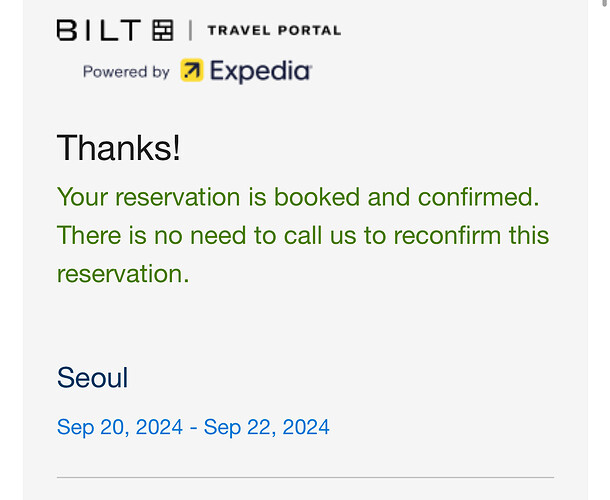Click the yellow Expedia arrow icon
This screenshot has width=610, height=500.
click(x=192, y=71)
